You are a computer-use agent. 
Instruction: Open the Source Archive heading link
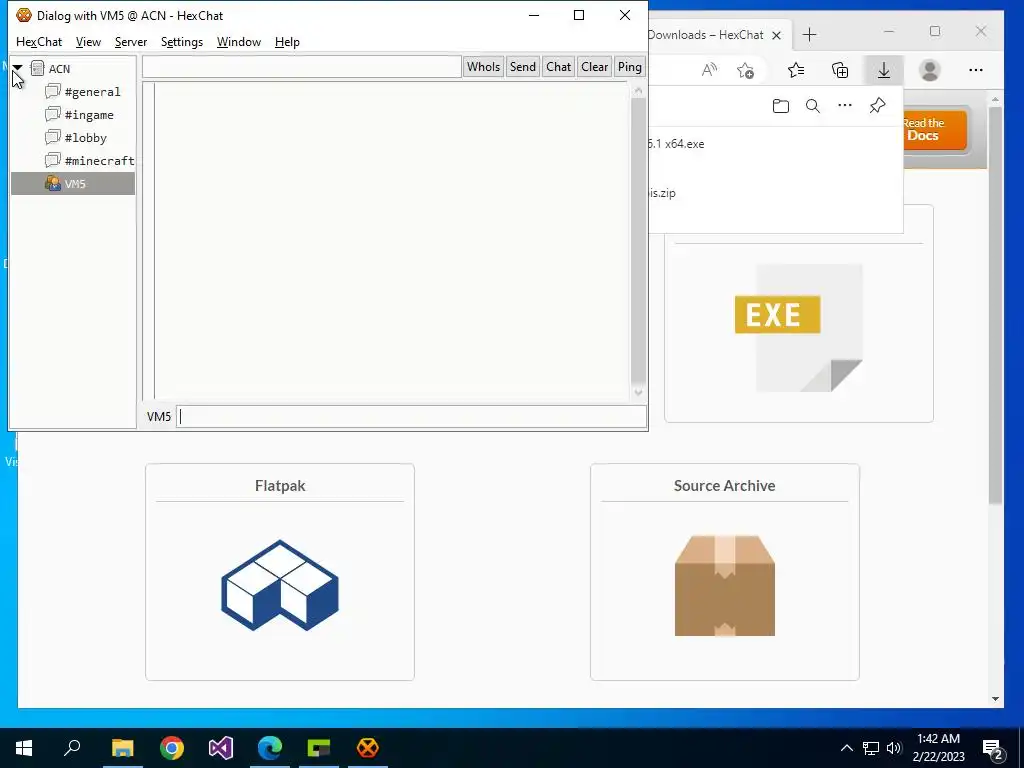tap(724, 485)
